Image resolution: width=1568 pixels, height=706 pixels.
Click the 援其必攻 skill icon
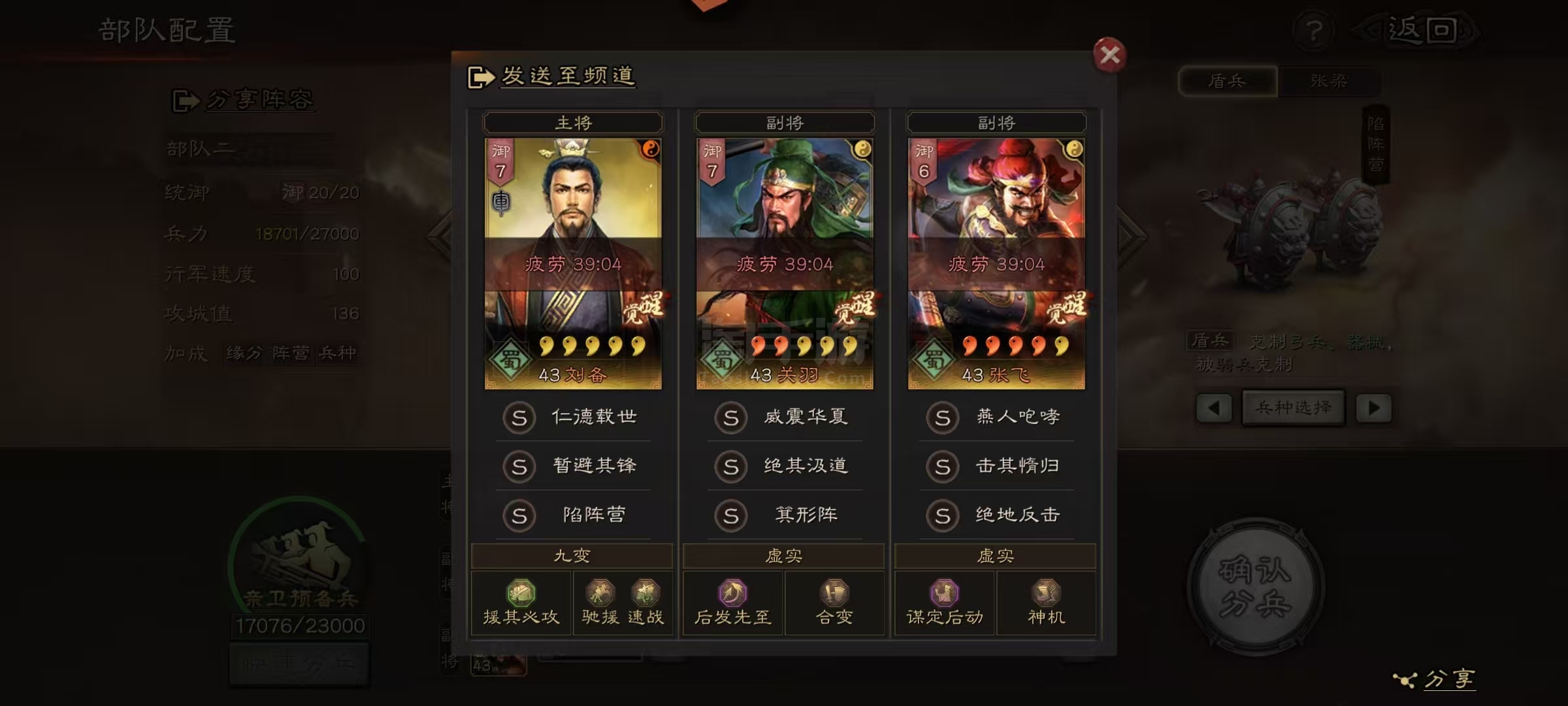coord(521,592)
